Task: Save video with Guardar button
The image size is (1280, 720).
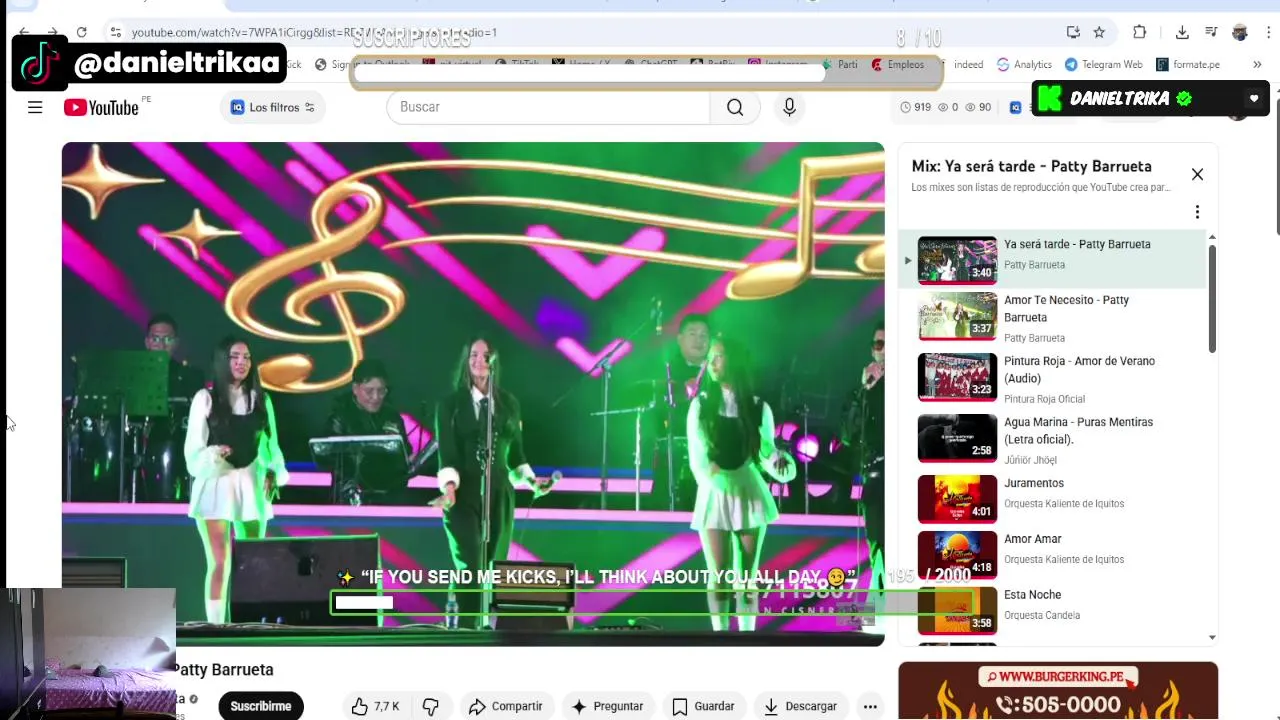Action: [x=703, y=706]
